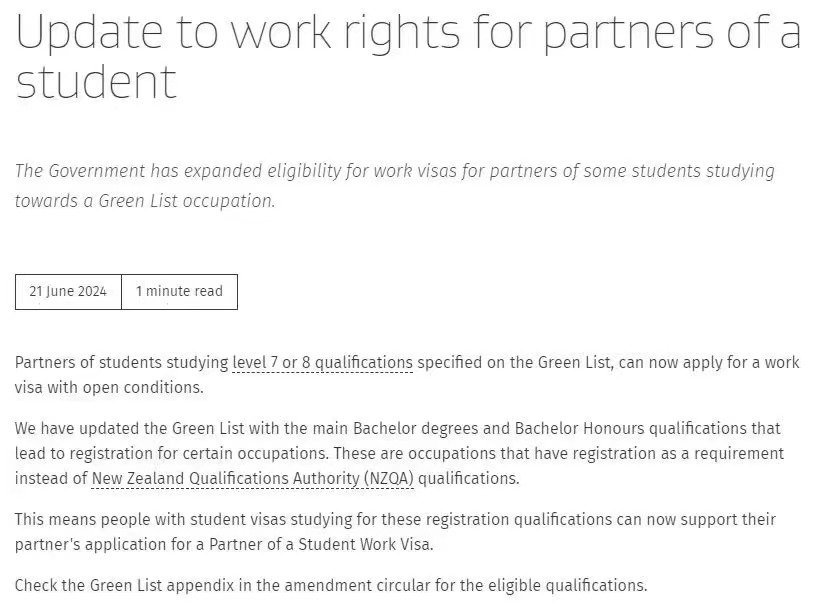Click the '1 minute read' label box
The width and height of the screenshot is (824, 608).
[x=180, y=292]
